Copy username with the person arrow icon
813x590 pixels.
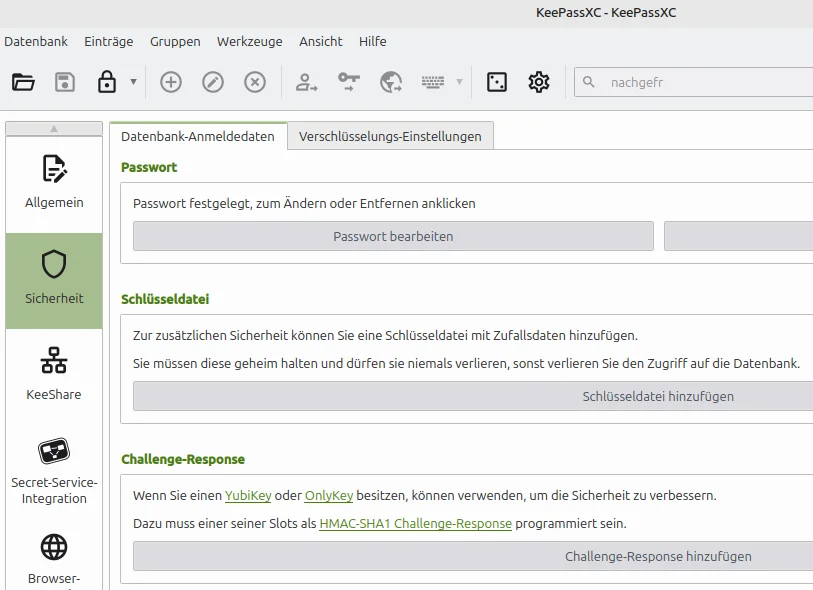tap(306, 82)
